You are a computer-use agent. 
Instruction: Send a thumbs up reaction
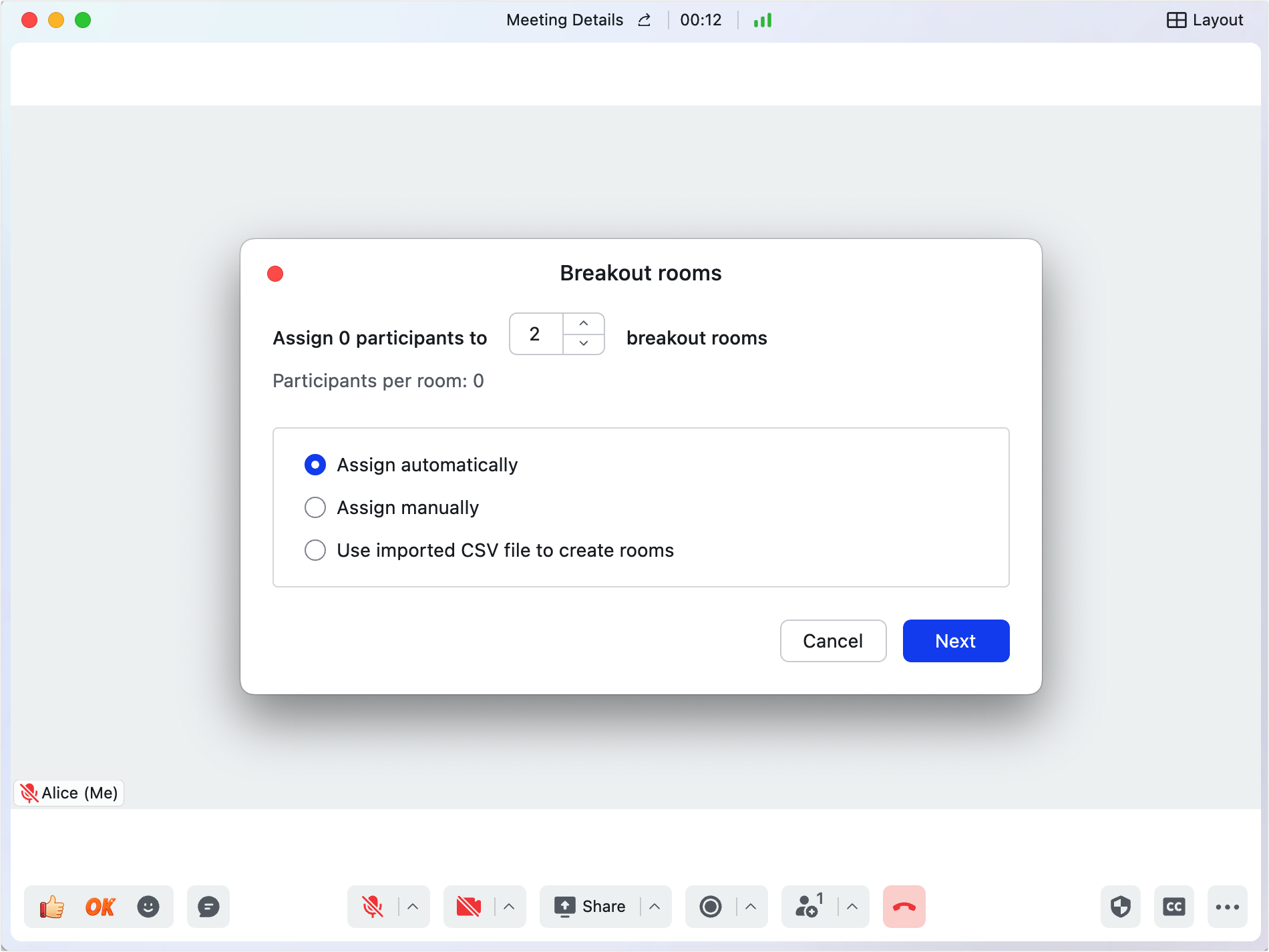pos(52,907)
